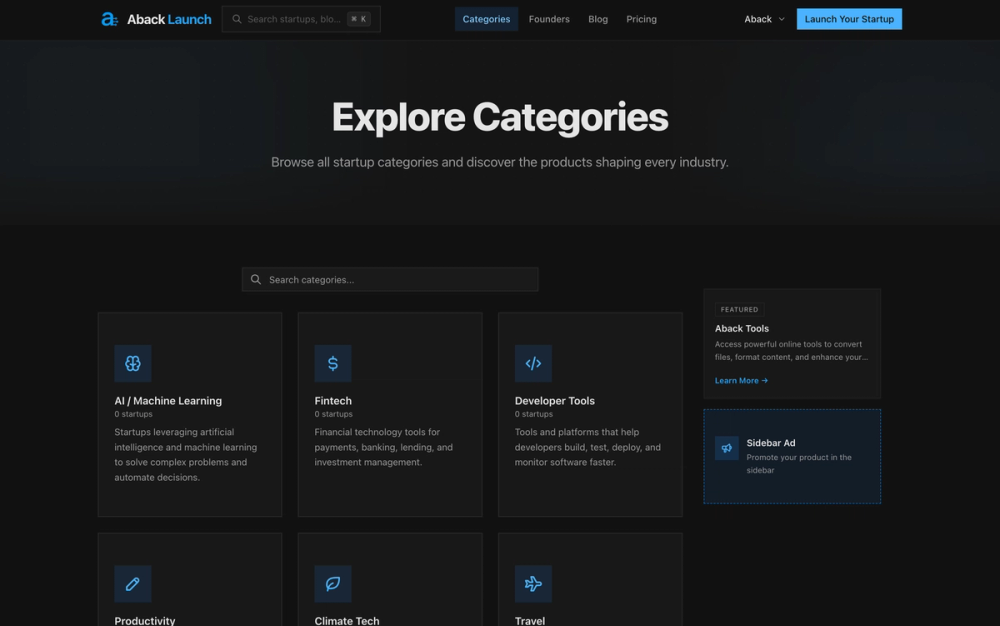Click the ⌘ K shortcut badge
This screenshot has width=1000, height=626.
(x=358, y=19)
